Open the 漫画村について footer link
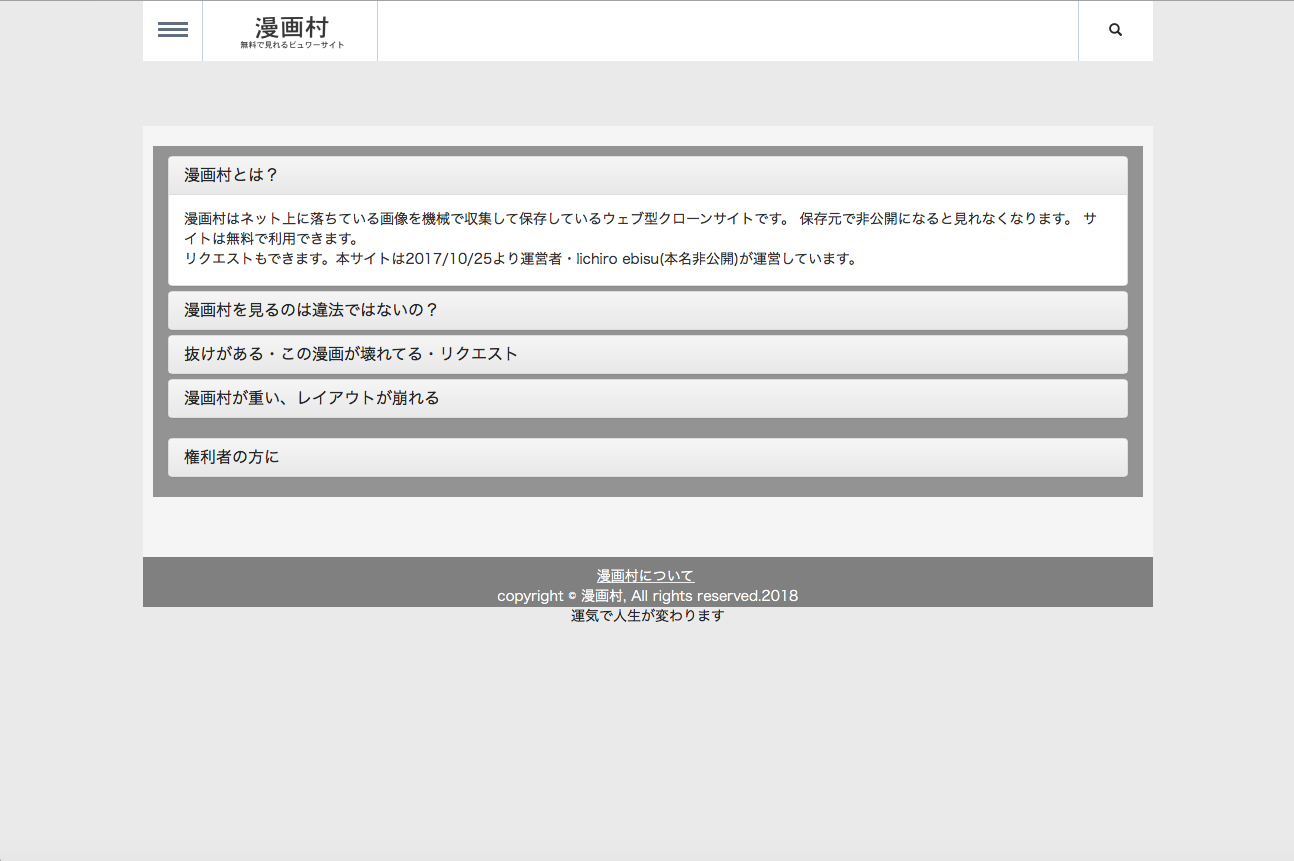 pyautogui.click(x=645, y=576)
